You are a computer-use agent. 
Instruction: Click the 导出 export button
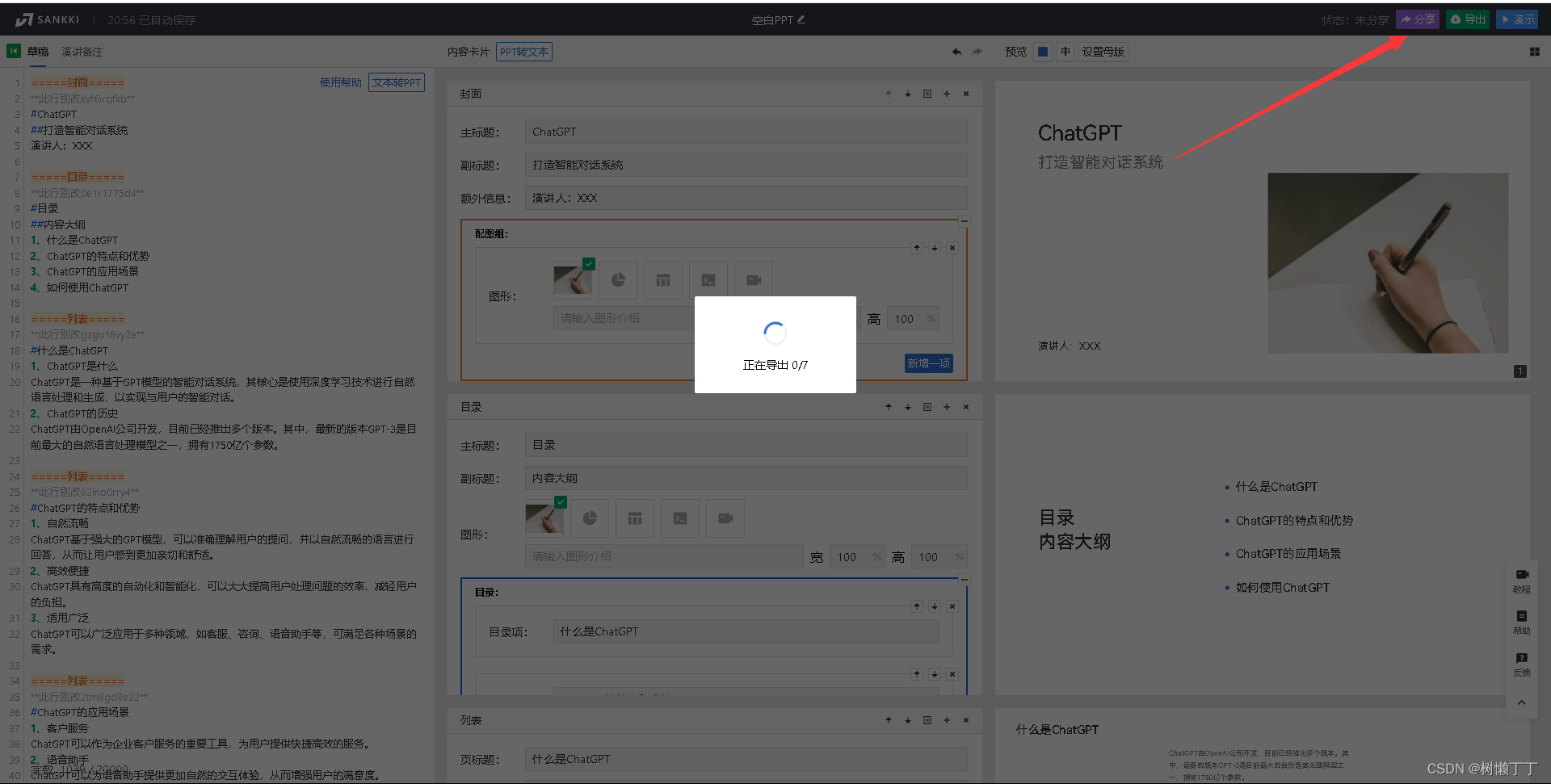[1468, 19]
